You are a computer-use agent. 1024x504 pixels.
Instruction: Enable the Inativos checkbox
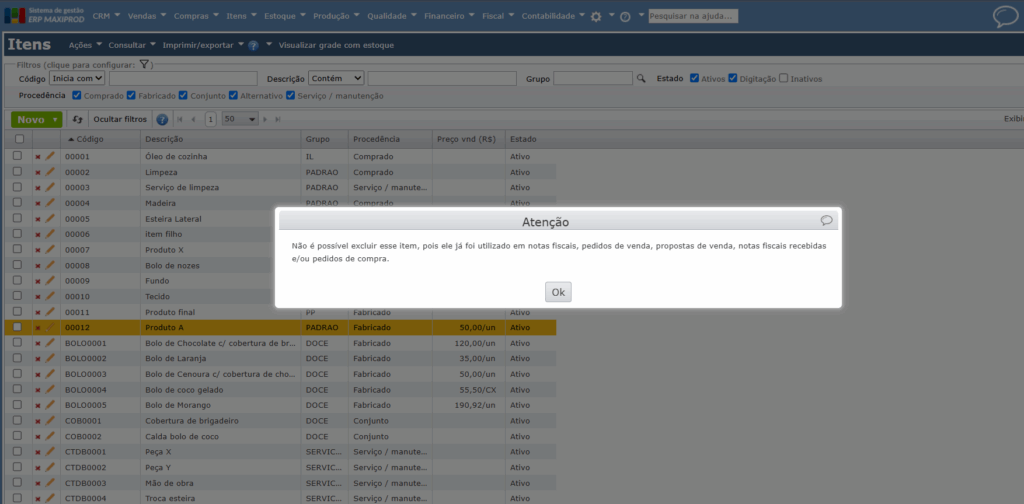point(783,78)
